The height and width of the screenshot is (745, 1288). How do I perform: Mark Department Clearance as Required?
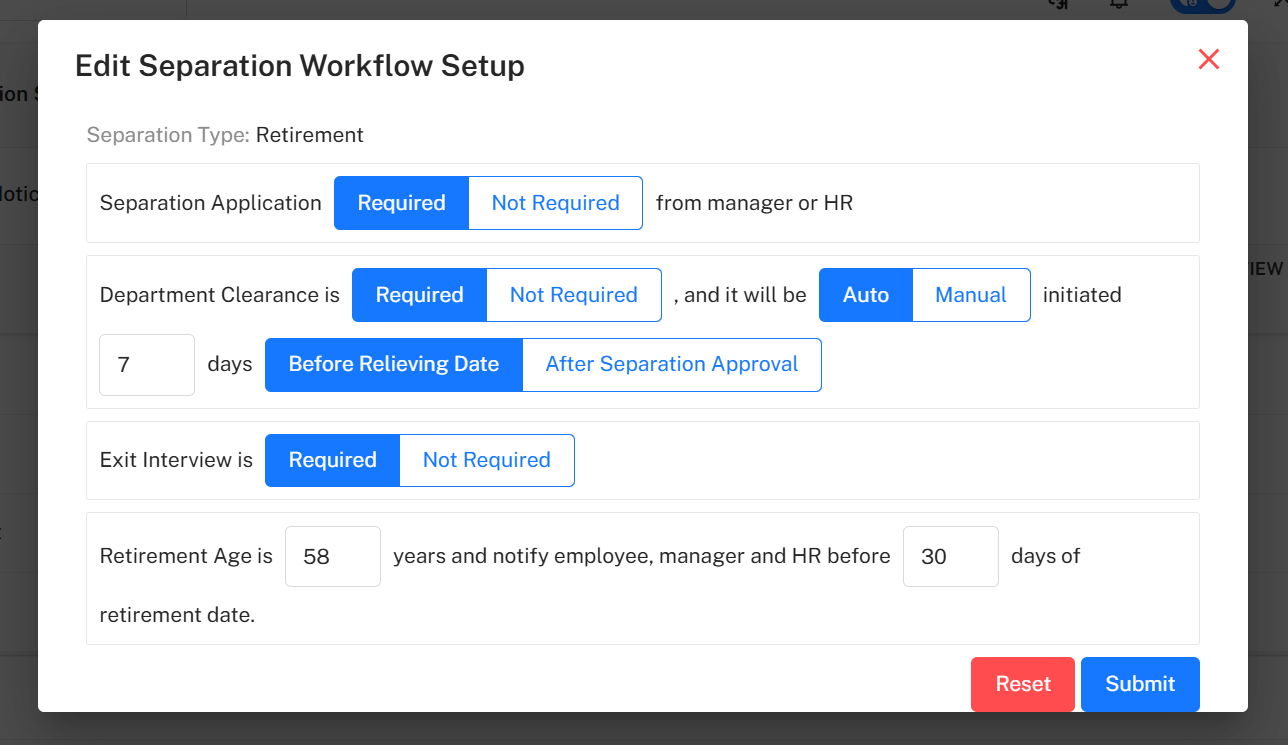[419, 295]
